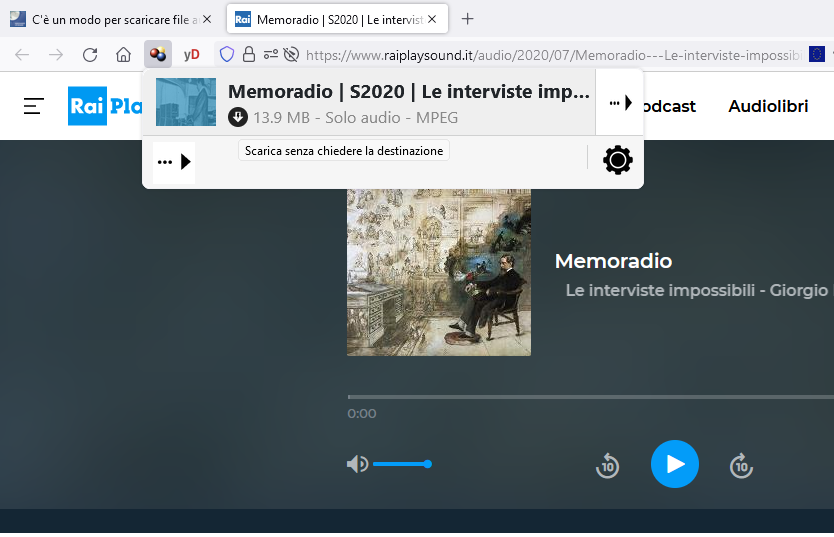
Task: Open DownloadHelper settings gear
Action: tap(618, 160)
